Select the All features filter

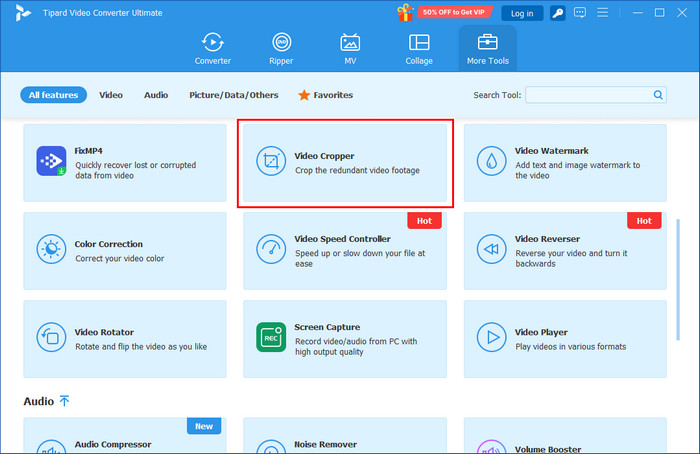click(x=54, y=95)
